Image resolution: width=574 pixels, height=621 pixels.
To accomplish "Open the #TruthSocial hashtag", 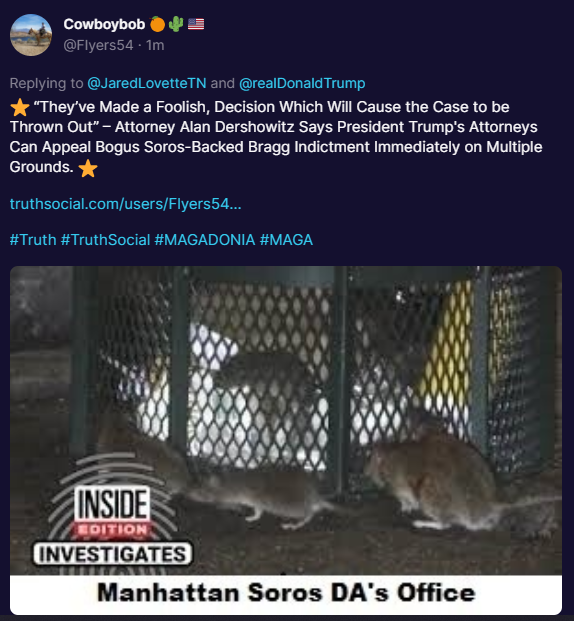I will (105, 240).
